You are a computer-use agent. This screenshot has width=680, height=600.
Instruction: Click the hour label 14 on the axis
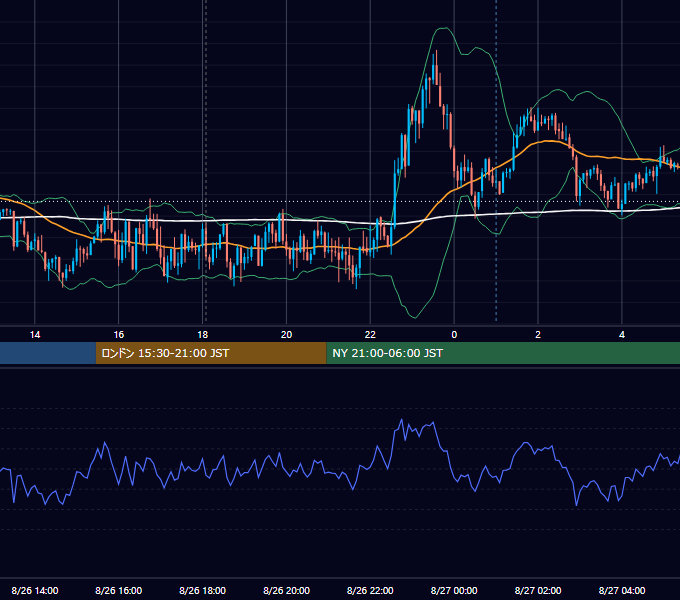click(x=35, y=335)
